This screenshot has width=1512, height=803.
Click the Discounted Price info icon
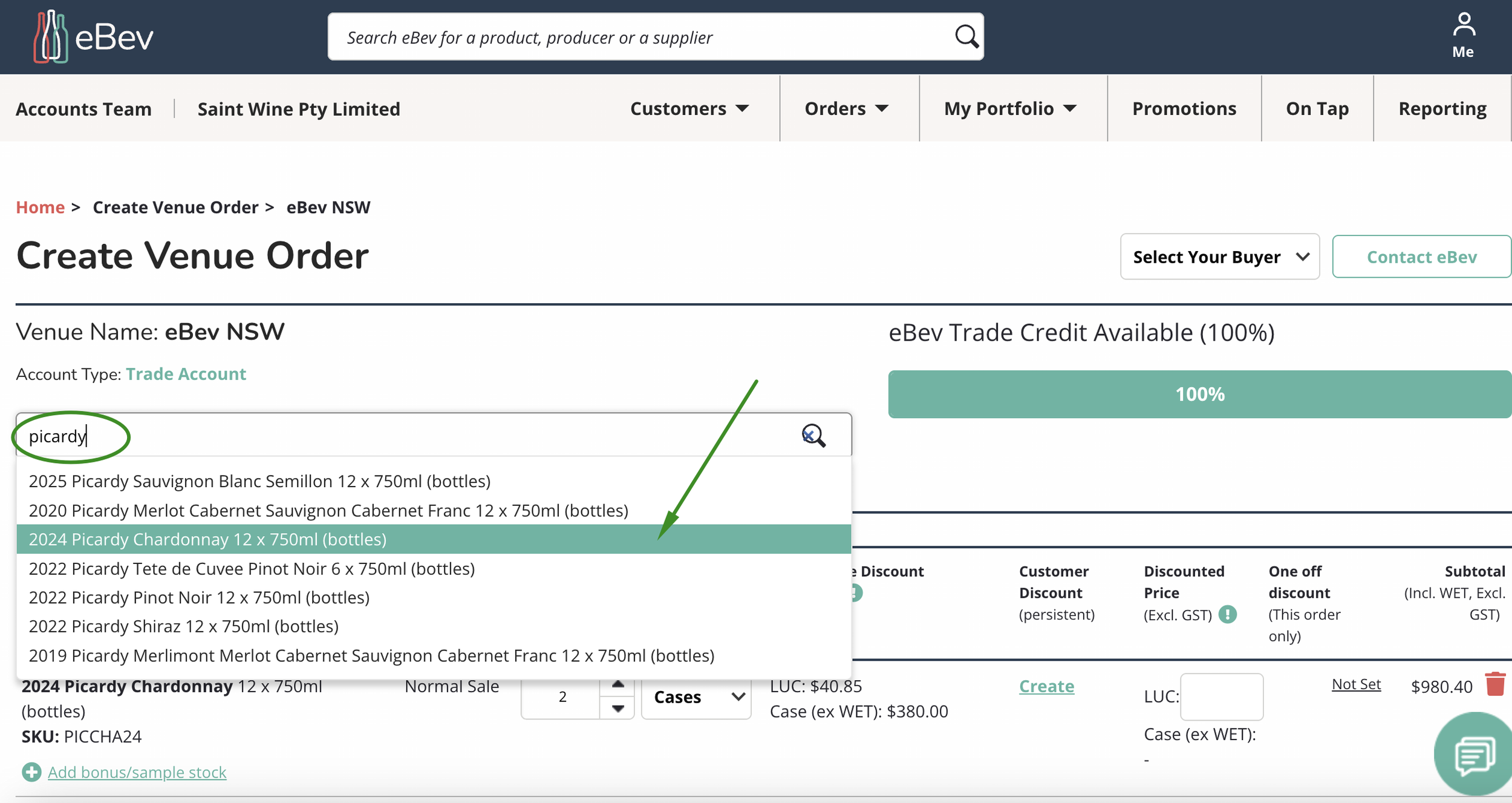[x=1227, y=615]
